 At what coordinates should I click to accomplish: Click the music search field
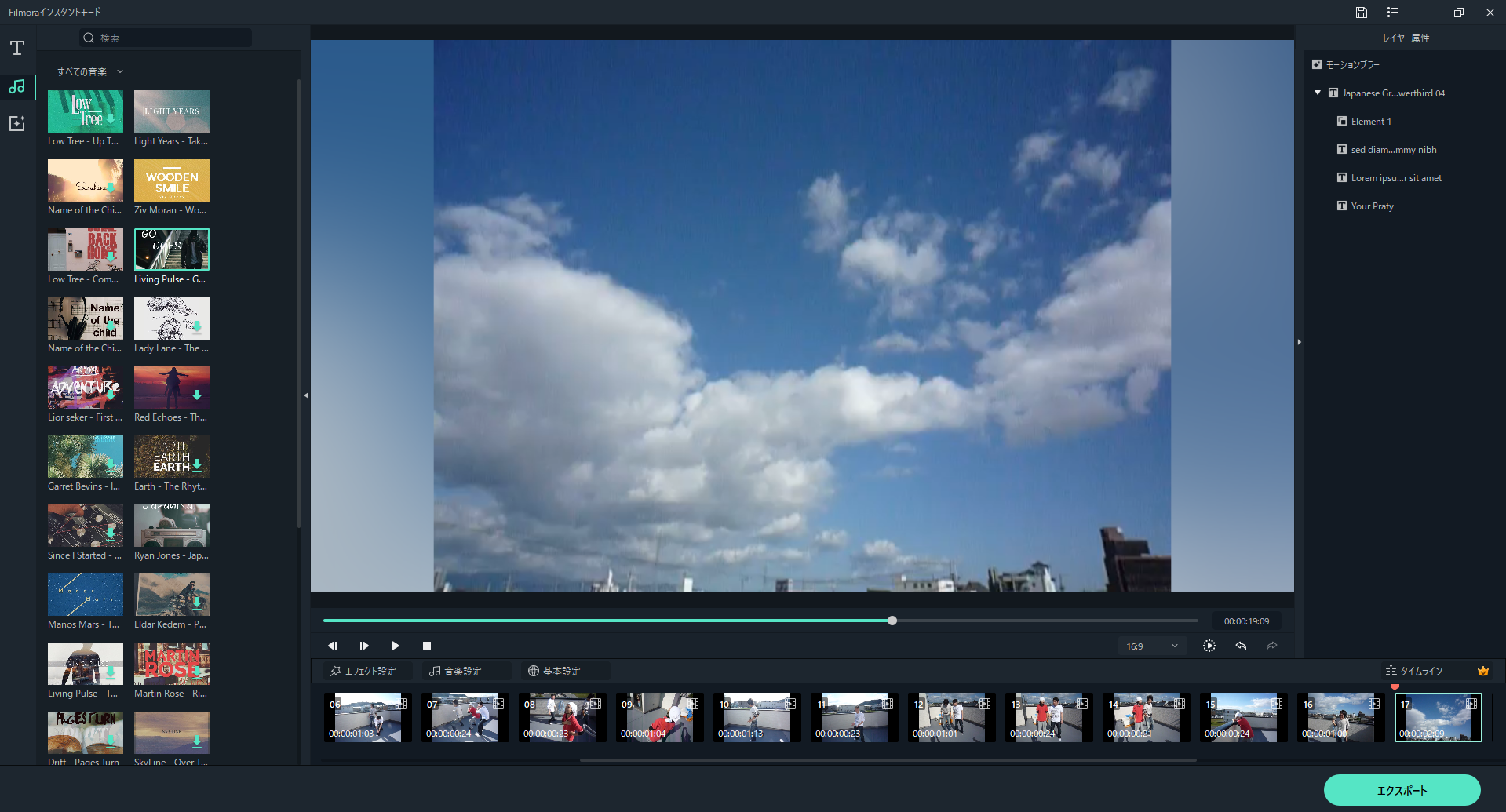(x=166, y=38)
